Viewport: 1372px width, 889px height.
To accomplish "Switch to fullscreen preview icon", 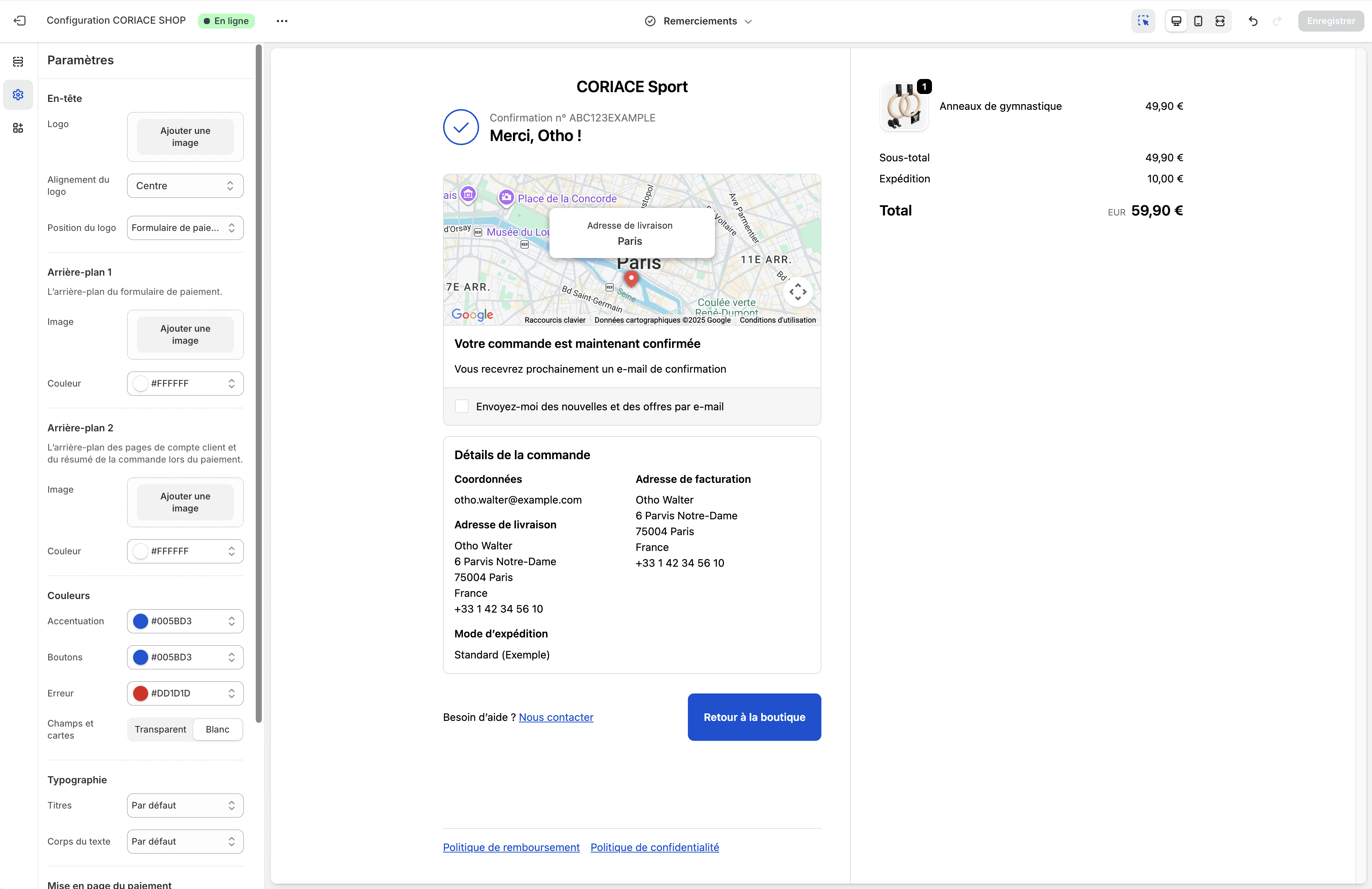I will point(1220,21).
